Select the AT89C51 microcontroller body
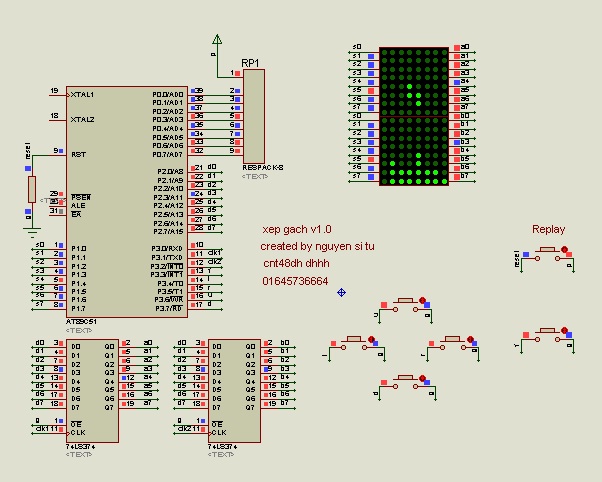The height and width of the screenshot is (482, 602). (x=127, y=202)
